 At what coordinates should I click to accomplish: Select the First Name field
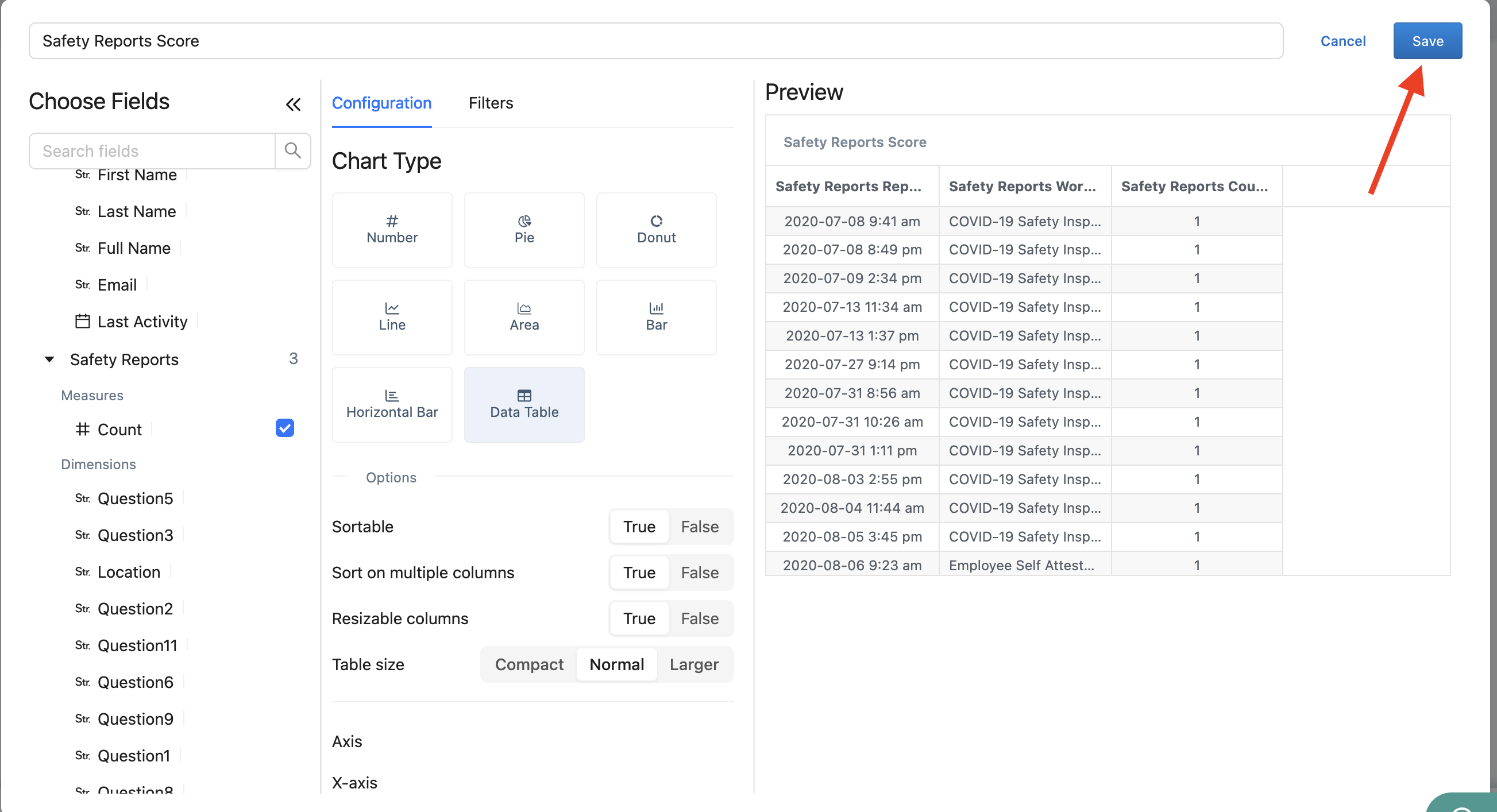(x=137, y=175)
